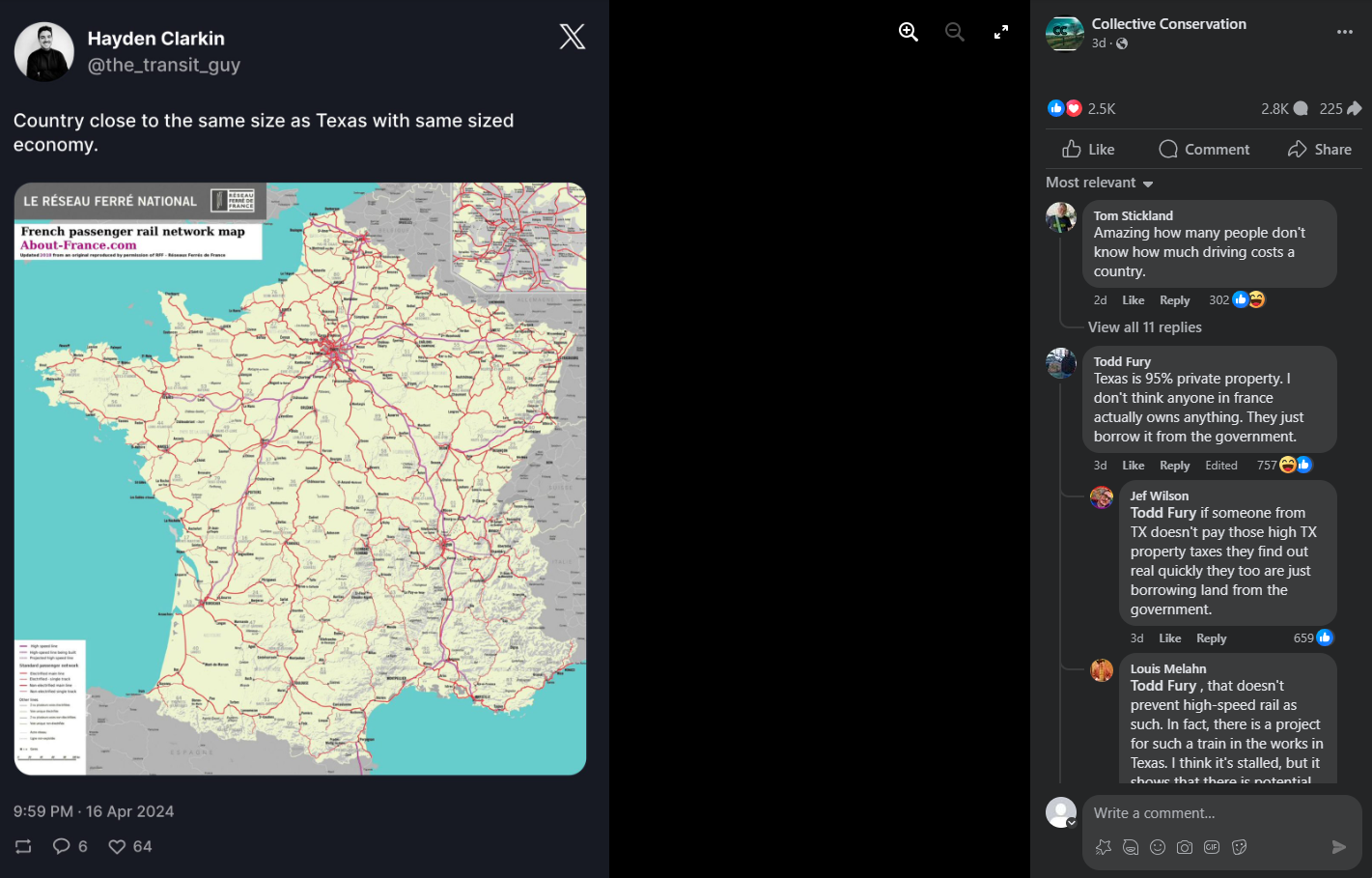View the 2.8K comments count
This screenshot has height=878, width=1372.
1284,108
